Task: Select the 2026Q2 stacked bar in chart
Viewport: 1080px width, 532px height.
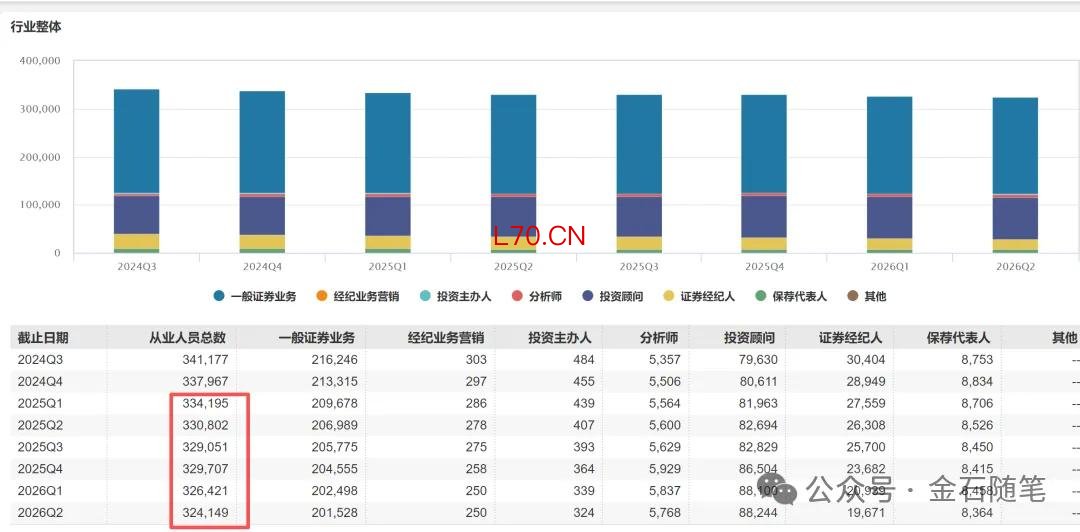Action: click(x=1015, y=175)
